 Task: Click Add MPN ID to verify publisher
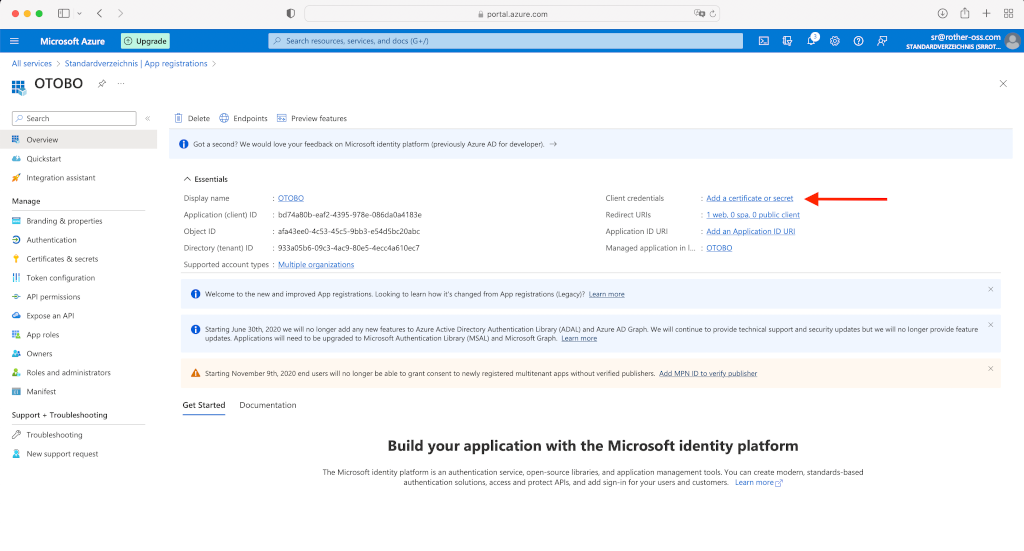tap(708, 373)
